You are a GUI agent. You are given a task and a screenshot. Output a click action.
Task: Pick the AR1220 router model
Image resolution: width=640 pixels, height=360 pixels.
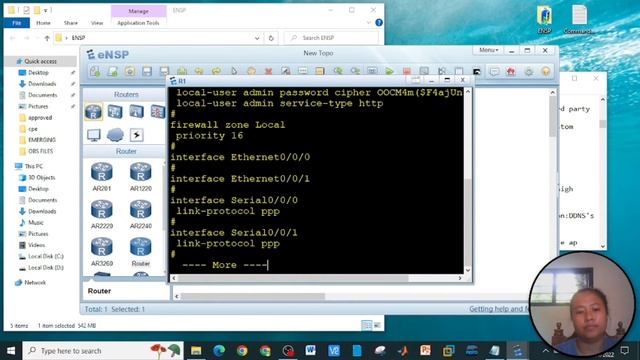[140, 176]
